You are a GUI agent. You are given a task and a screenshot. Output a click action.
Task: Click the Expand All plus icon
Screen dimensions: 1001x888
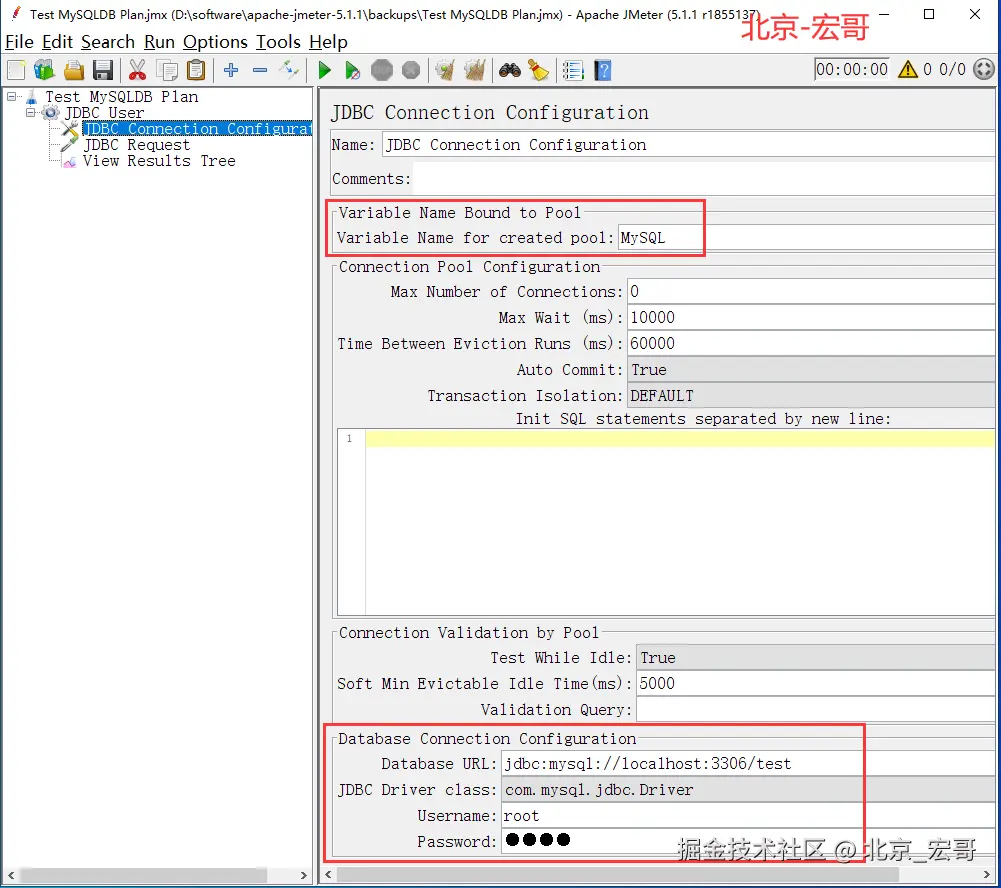(231, 70)
